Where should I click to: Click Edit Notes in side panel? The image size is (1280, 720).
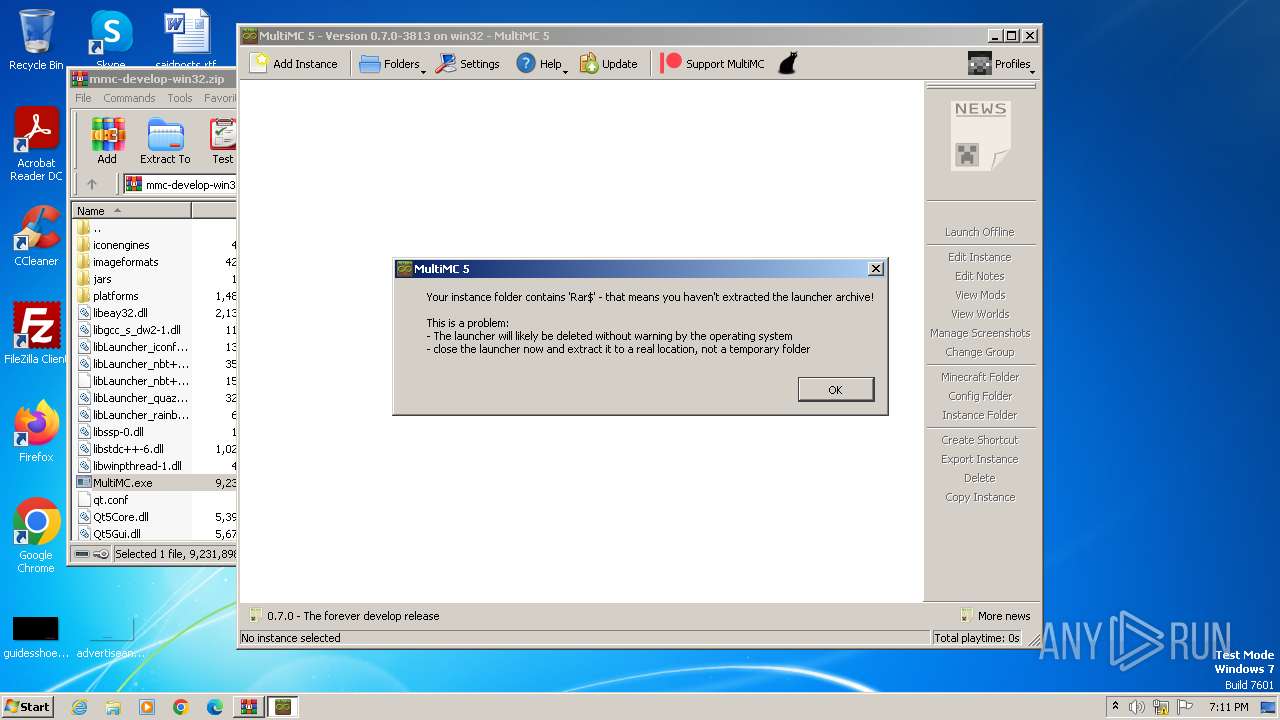coord(980,276)
